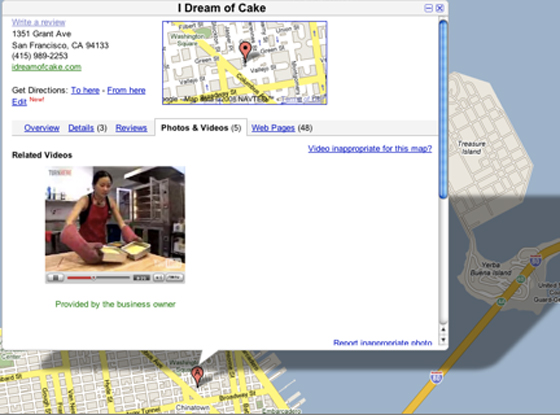Click the Interstate 80 shield on the bridge
Screen dimensions: 560x415
pos(436,378)
